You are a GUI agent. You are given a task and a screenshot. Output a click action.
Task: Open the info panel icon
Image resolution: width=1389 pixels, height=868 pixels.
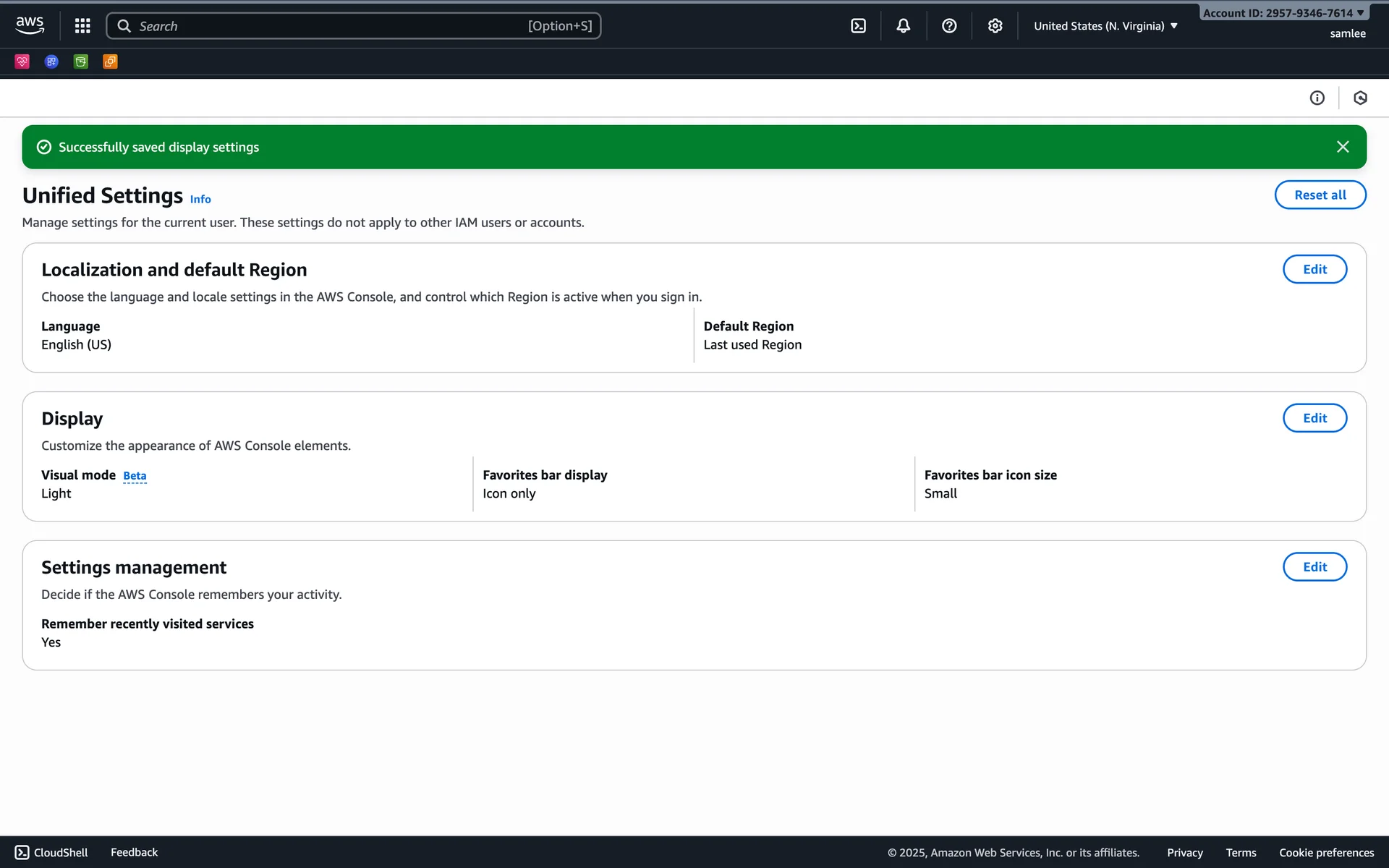coord(1317,98)
